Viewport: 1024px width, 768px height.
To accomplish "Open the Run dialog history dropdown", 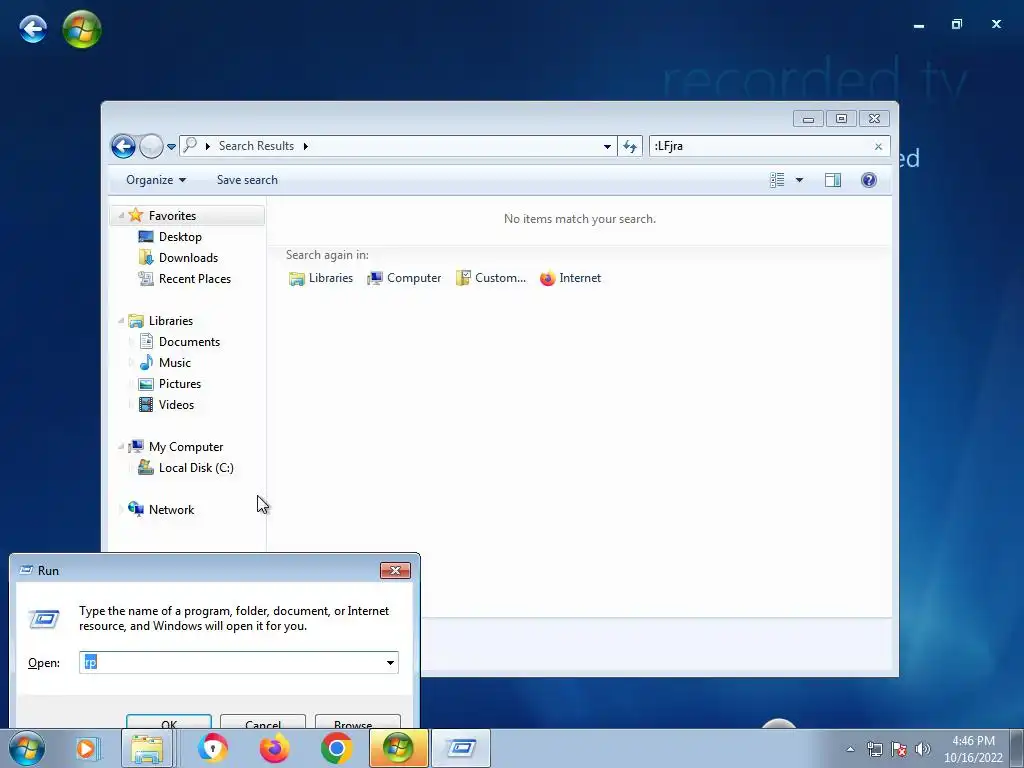I will click(x=391, y=662).
